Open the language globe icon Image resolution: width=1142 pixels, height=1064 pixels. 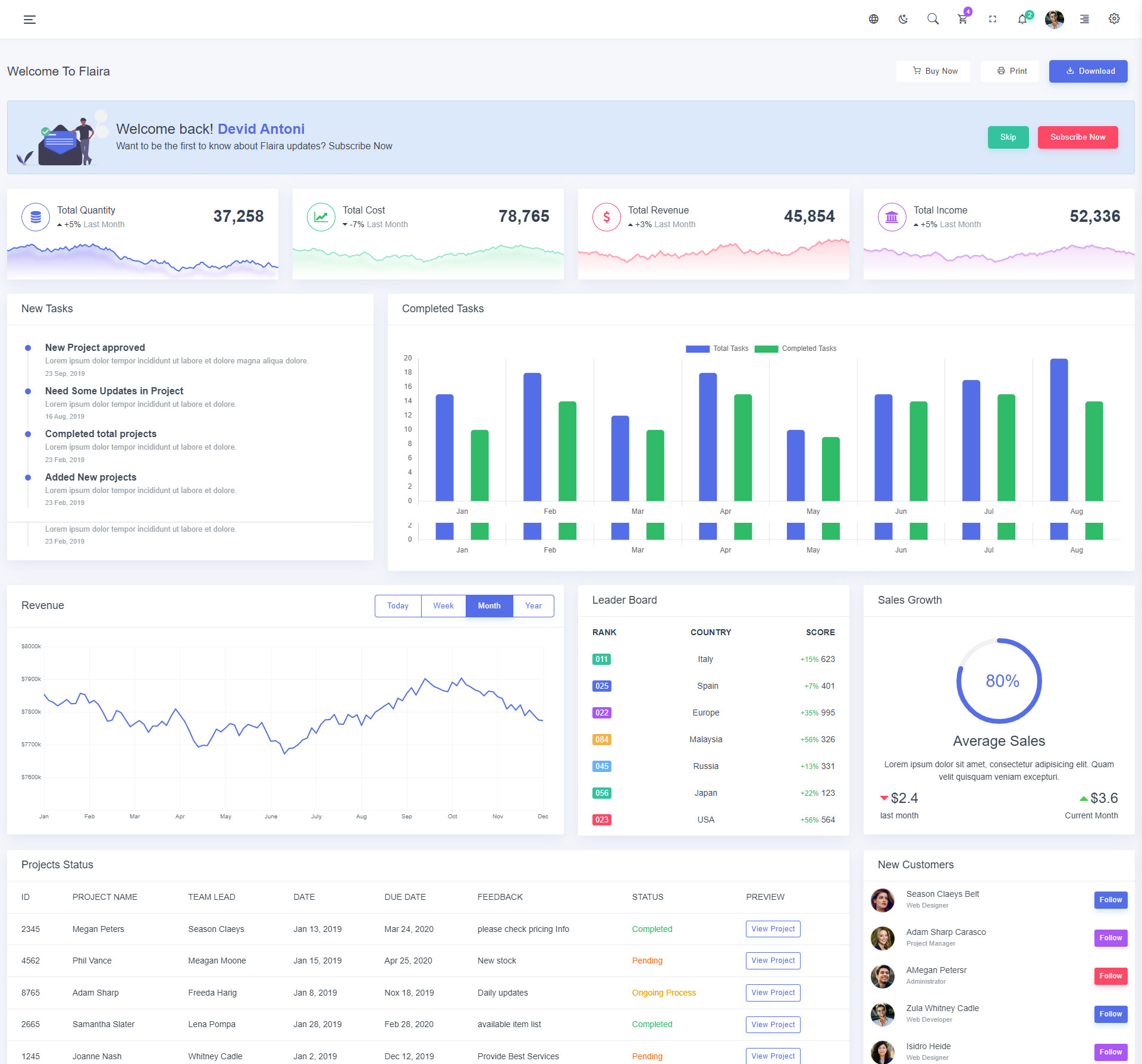pos(873,19)
